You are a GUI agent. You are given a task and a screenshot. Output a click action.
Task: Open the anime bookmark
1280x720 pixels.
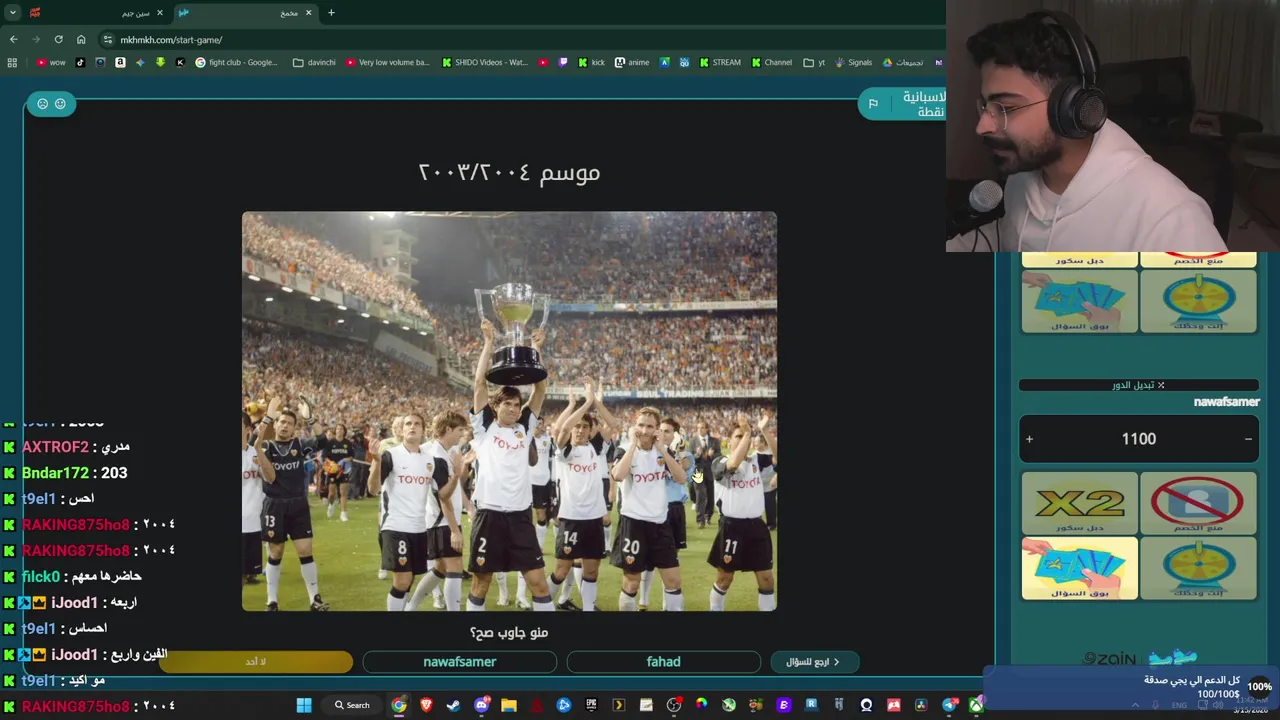tap(632, 62)
